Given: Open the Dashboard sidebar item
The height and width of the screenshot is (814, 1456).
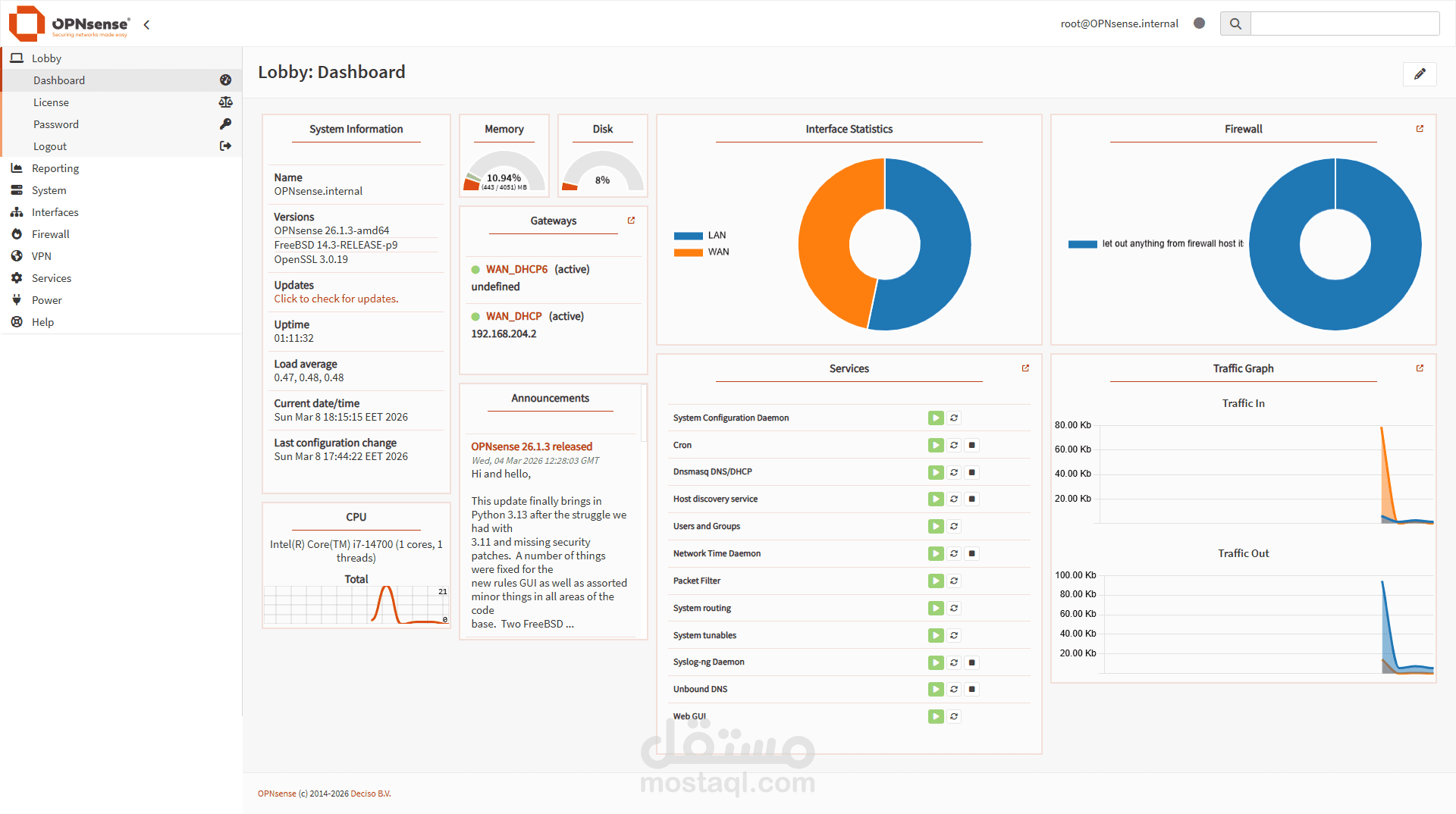Looking at the screenshot, I should tap(121, 80).
